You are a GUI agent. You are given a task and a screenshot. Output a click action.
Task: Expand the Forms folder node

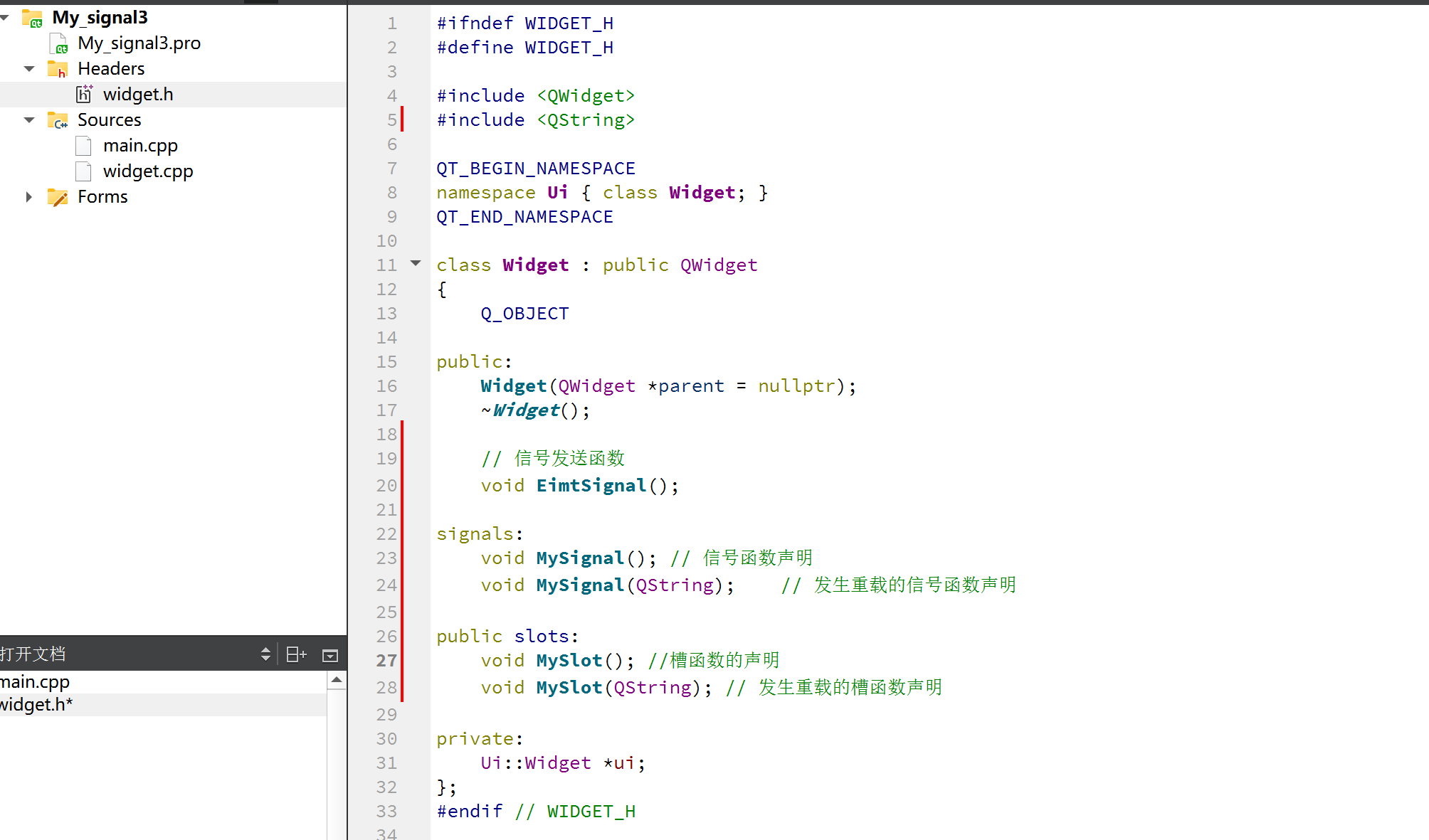[x=29, y=197]
